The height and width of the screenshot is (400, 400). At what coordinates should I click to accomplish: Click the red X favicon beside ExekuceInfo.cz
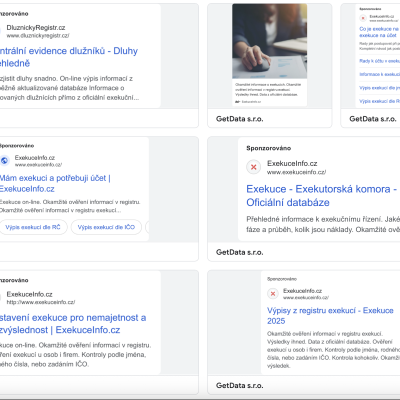pyautogui.click(x=254, y=167)
